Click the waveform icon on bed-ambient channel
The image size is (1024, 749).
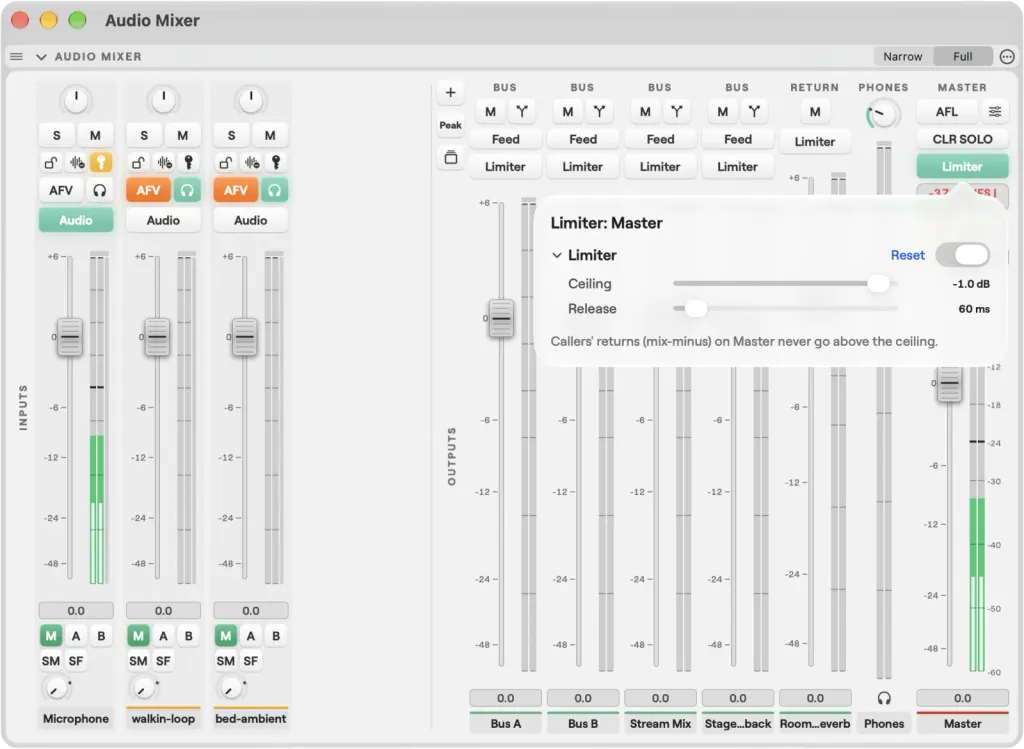(x=252, y=162)
